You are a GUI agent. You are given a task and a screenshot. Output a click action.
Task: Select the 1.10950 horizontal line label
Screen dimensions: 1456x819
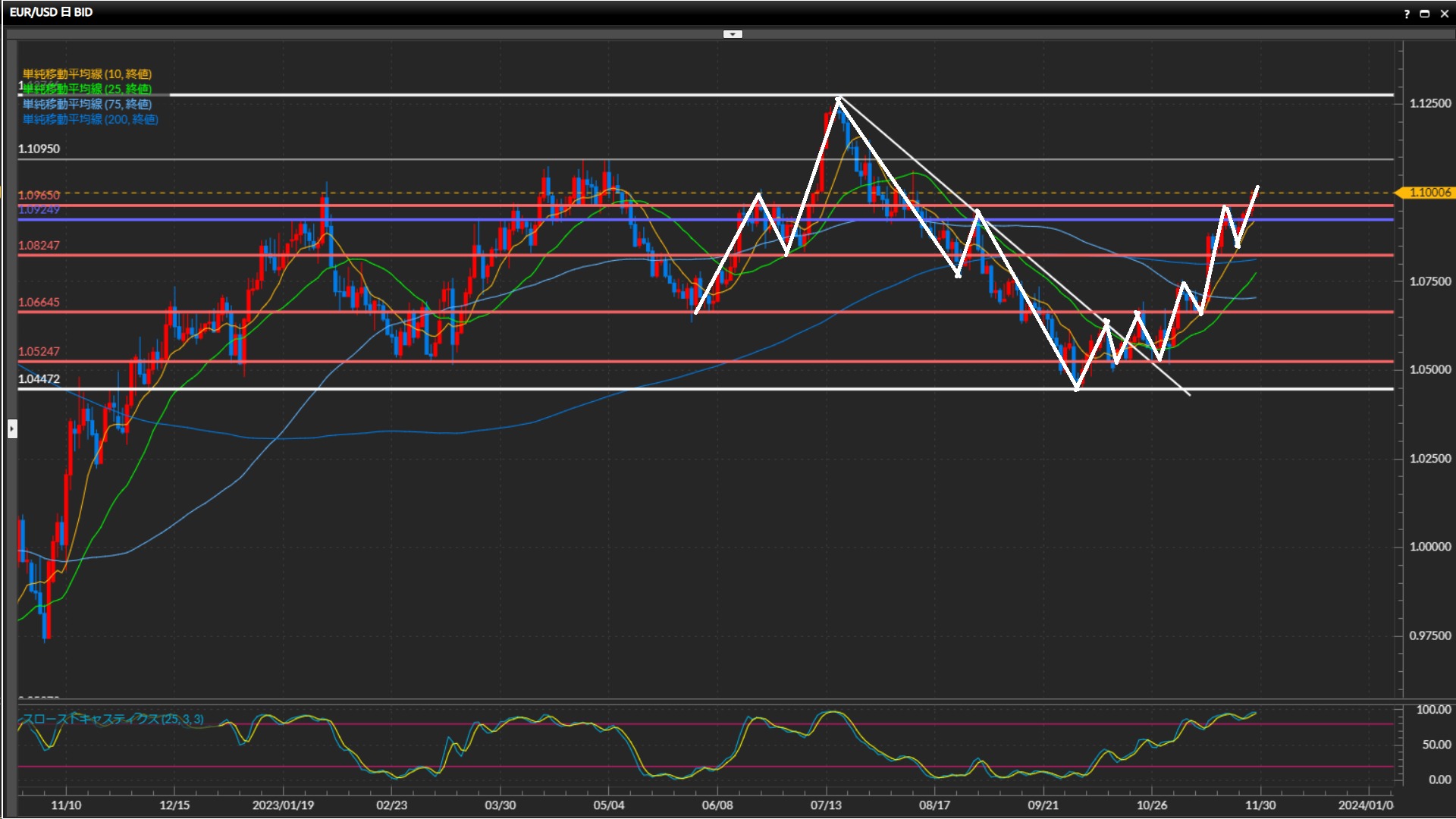pyautogui.click(x=39, y=149)
